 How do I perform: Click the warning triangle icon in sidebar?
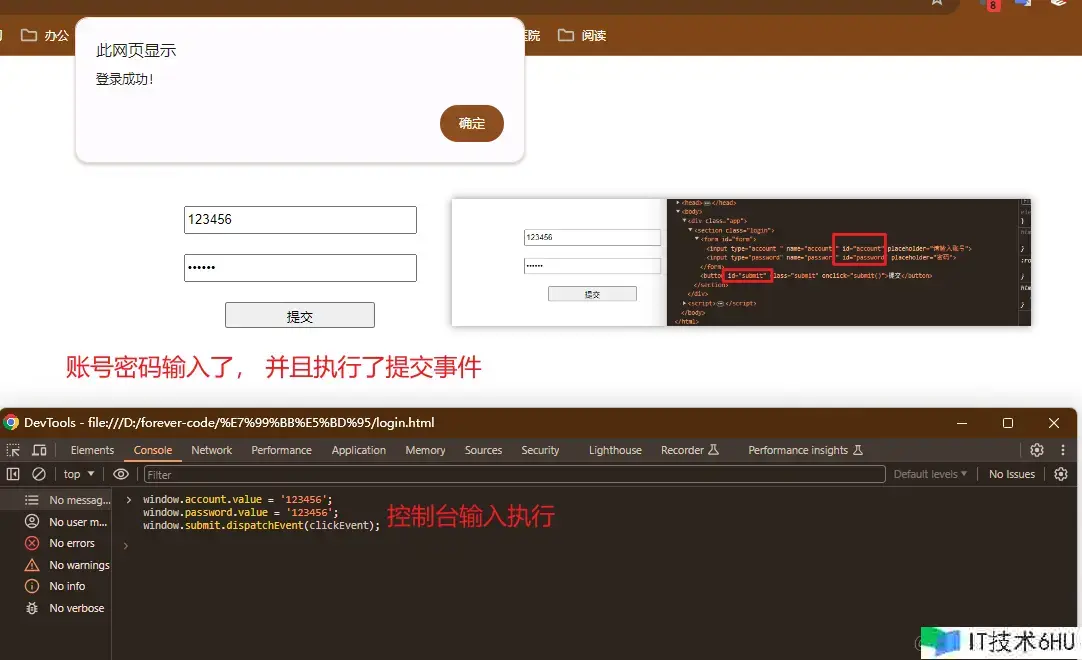tap(32, 565)
